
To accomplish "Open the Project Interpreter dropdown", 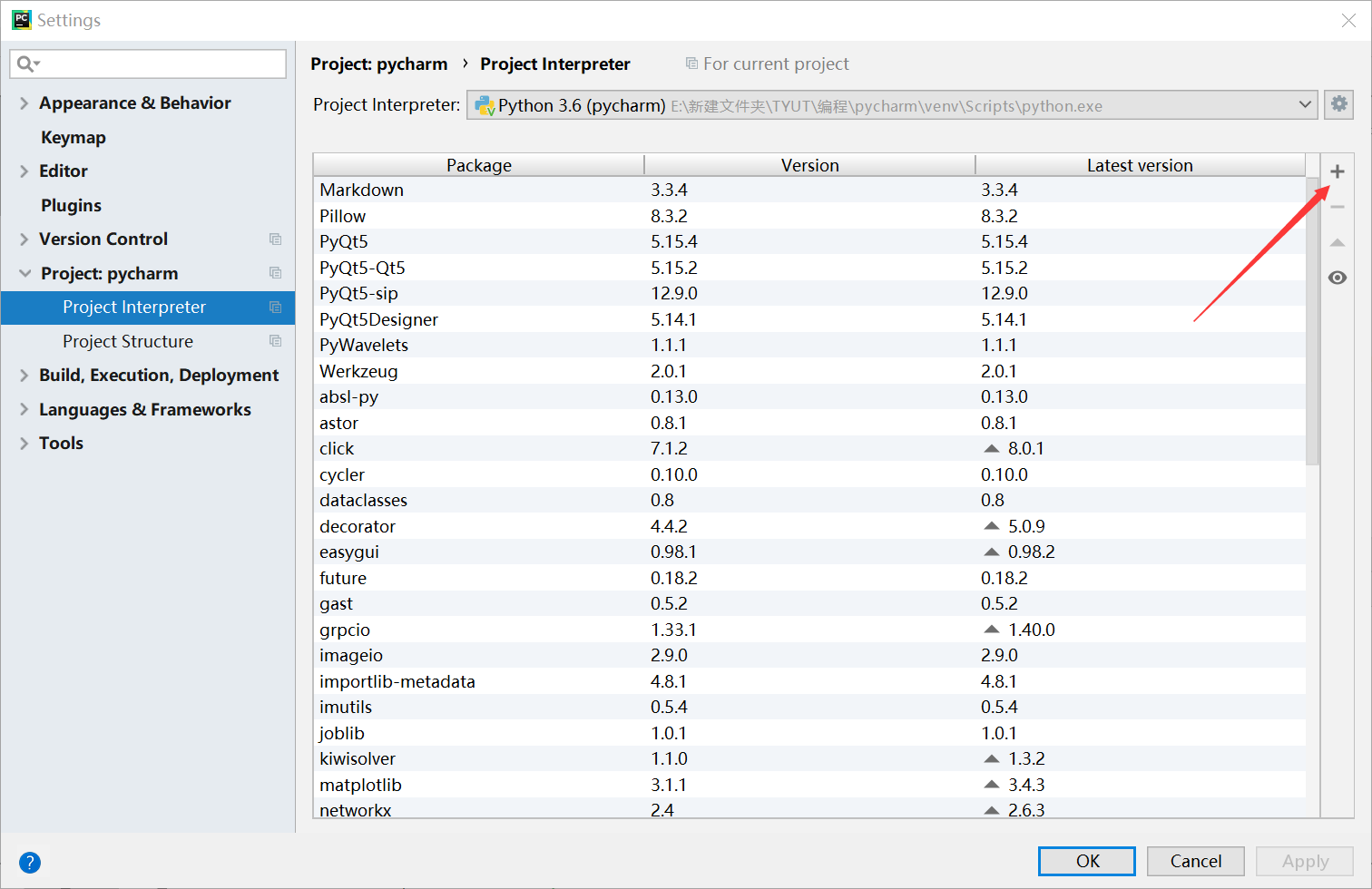I will tap(892, 105).
